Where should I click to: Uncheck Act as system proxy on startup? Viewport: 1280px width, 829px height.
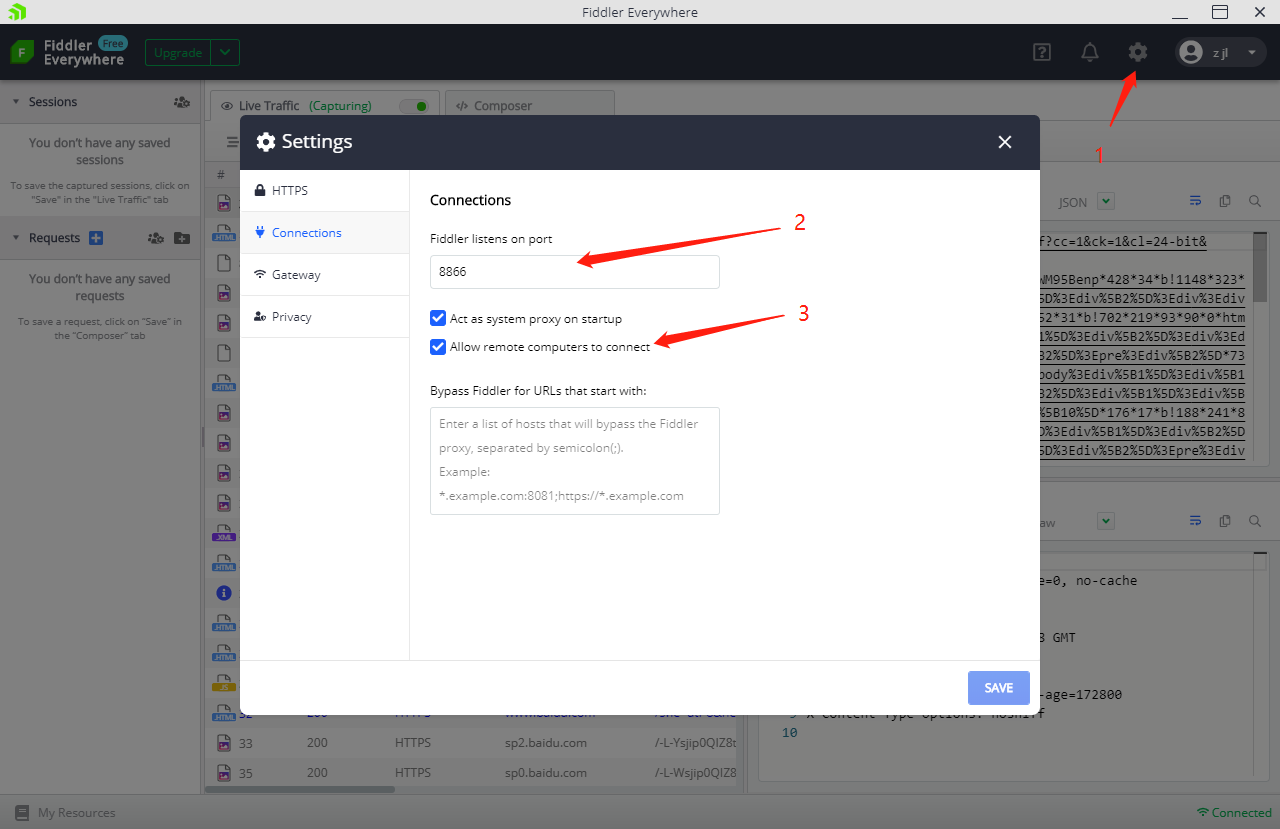(437, 318)
